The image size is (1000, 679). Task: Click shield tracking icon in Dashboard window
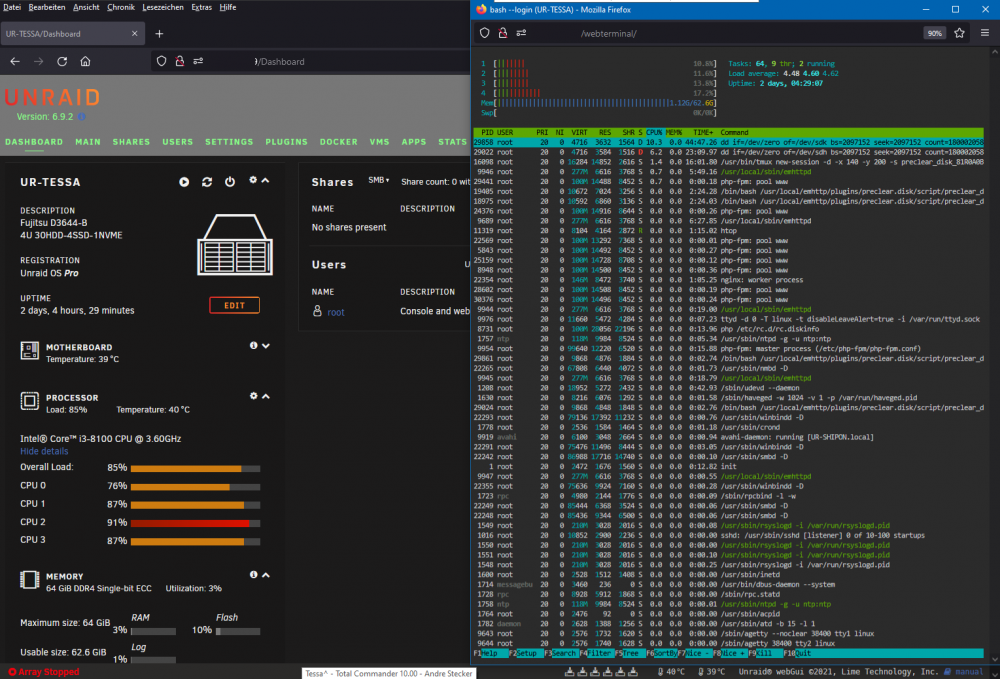tap(161, 61)
